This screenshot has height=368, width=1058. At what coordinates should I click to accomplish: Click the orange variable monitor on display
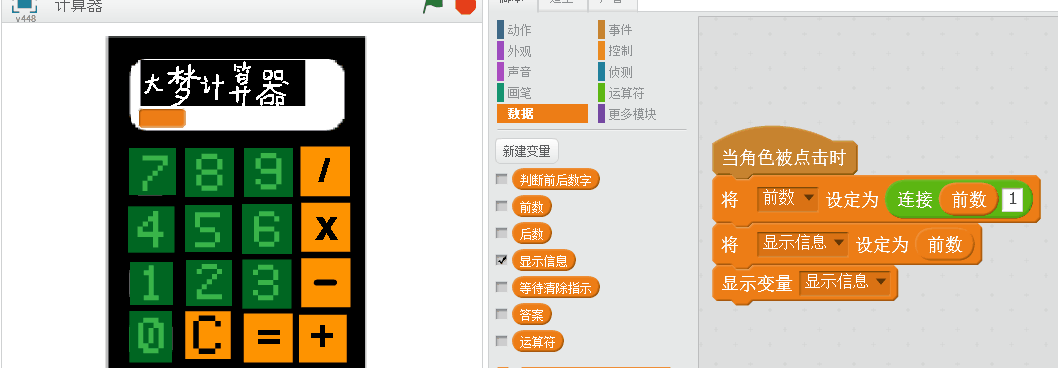coord(162,117)
